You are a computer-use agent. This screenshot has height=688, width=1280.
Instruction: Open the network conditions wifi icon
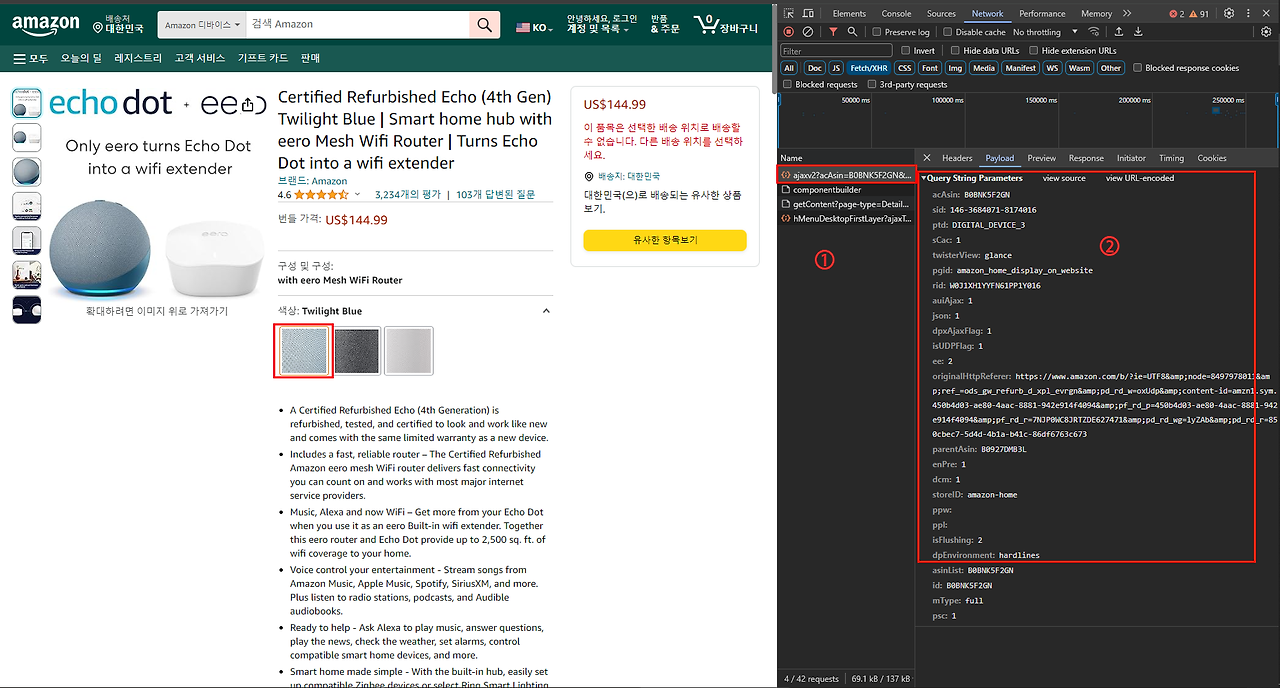tap(1094, 32)
